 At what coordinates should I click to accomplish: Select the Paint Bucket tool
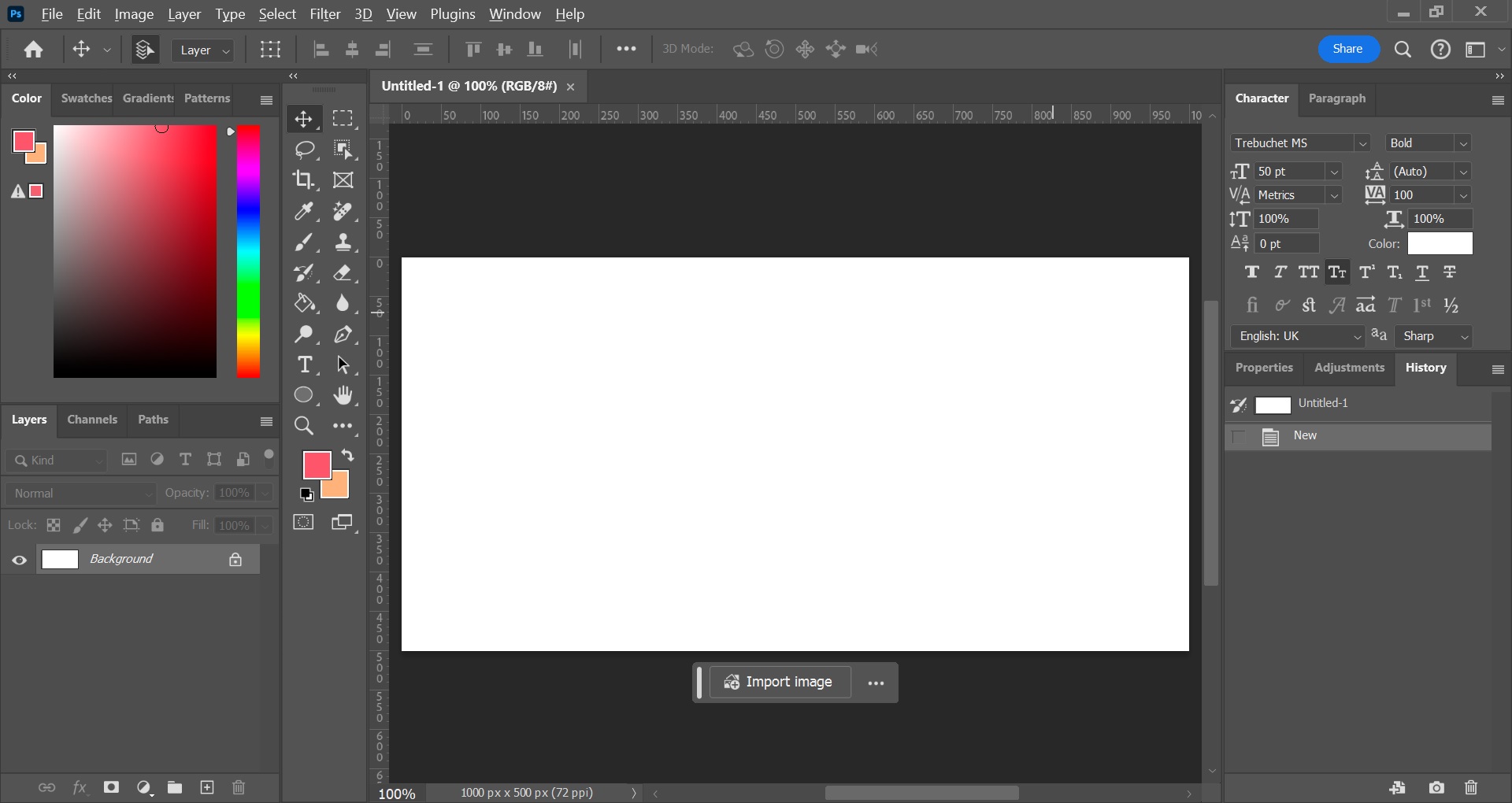tap(306, 303)
